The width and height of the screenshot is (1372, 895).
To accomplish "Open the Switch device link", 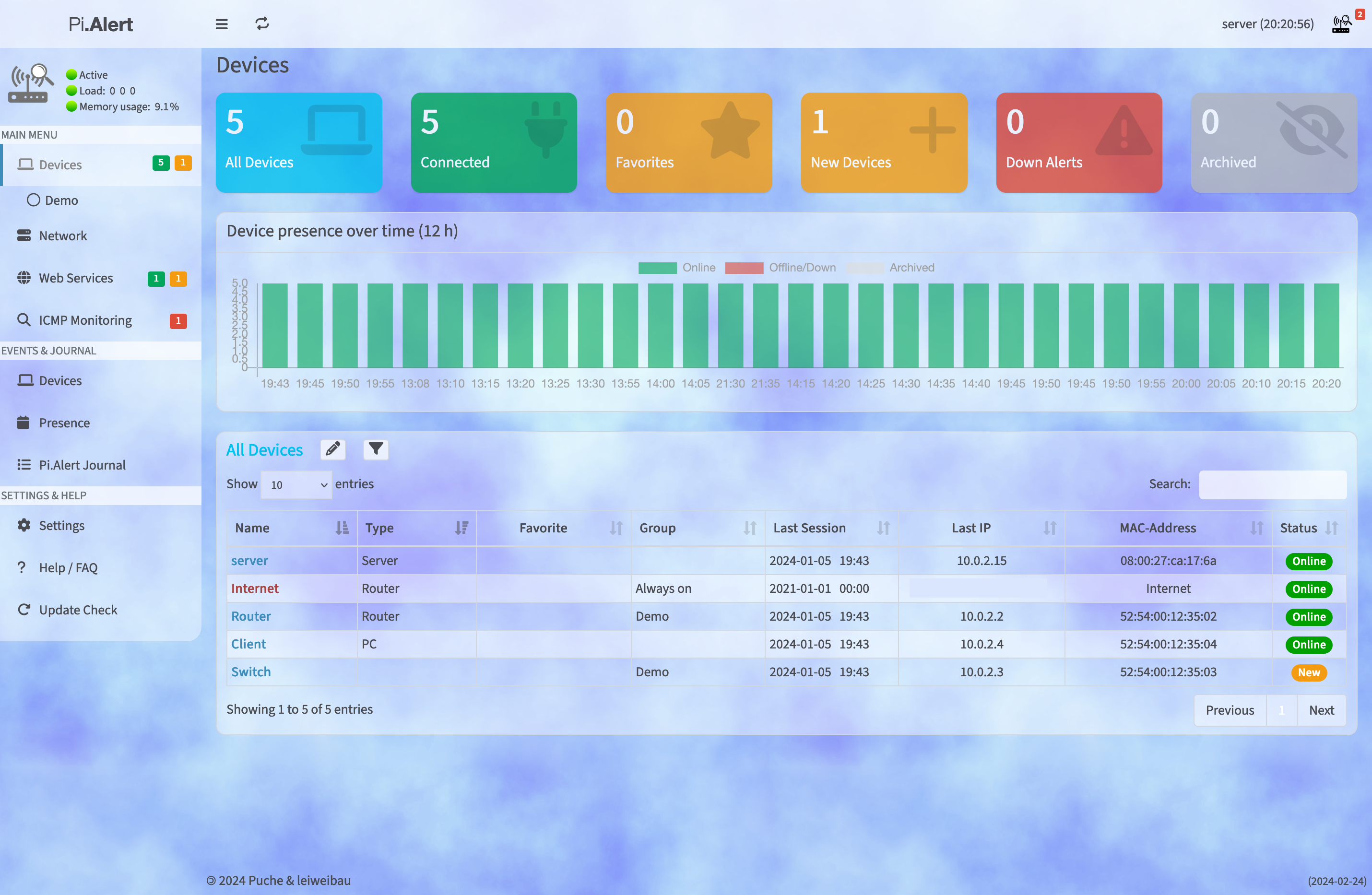I will click(x=251, y=672).
